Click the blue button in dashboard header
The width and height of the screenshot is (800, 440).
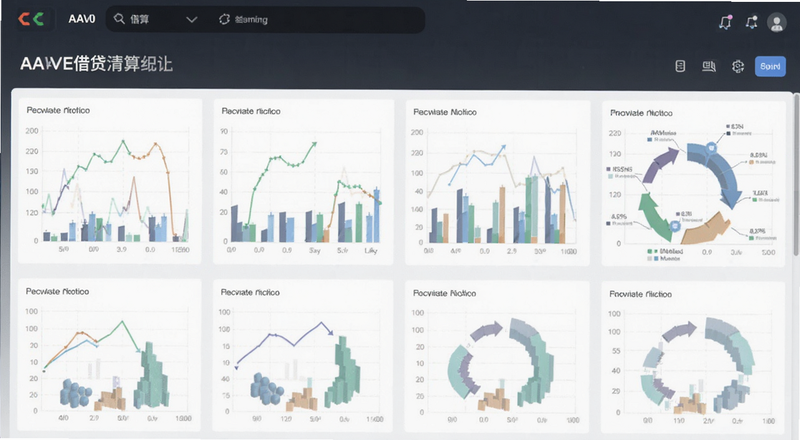point(770,66)
